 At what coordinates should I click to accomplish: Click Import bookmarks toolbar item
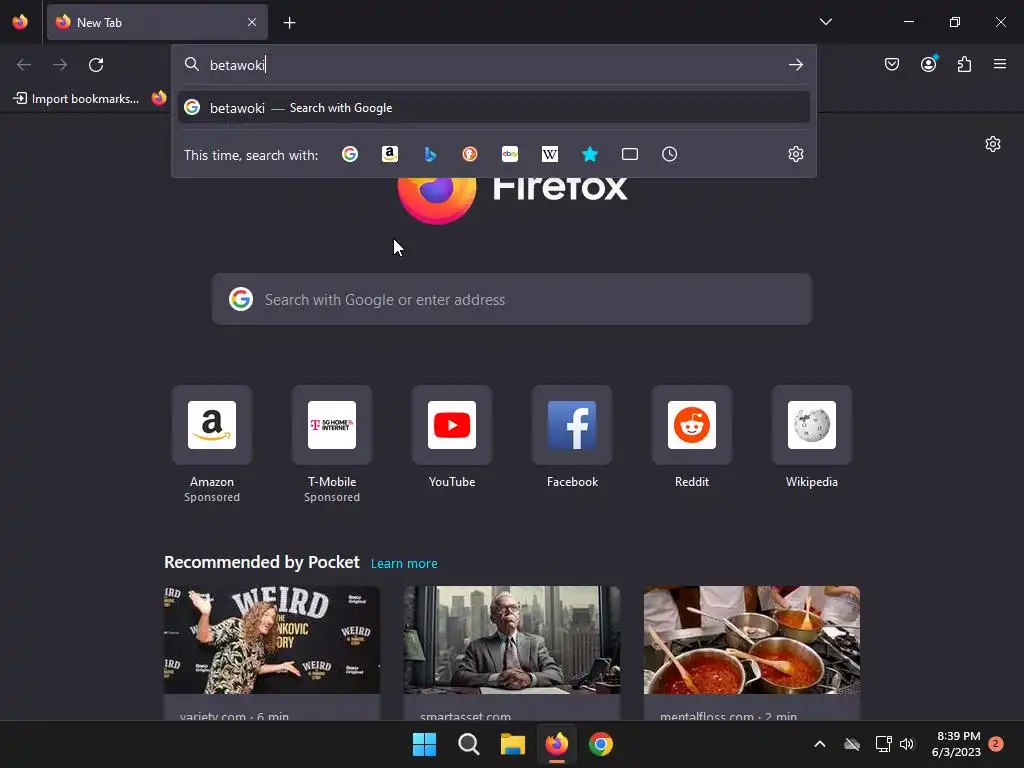pyautogui.click(x=76, y=99)
